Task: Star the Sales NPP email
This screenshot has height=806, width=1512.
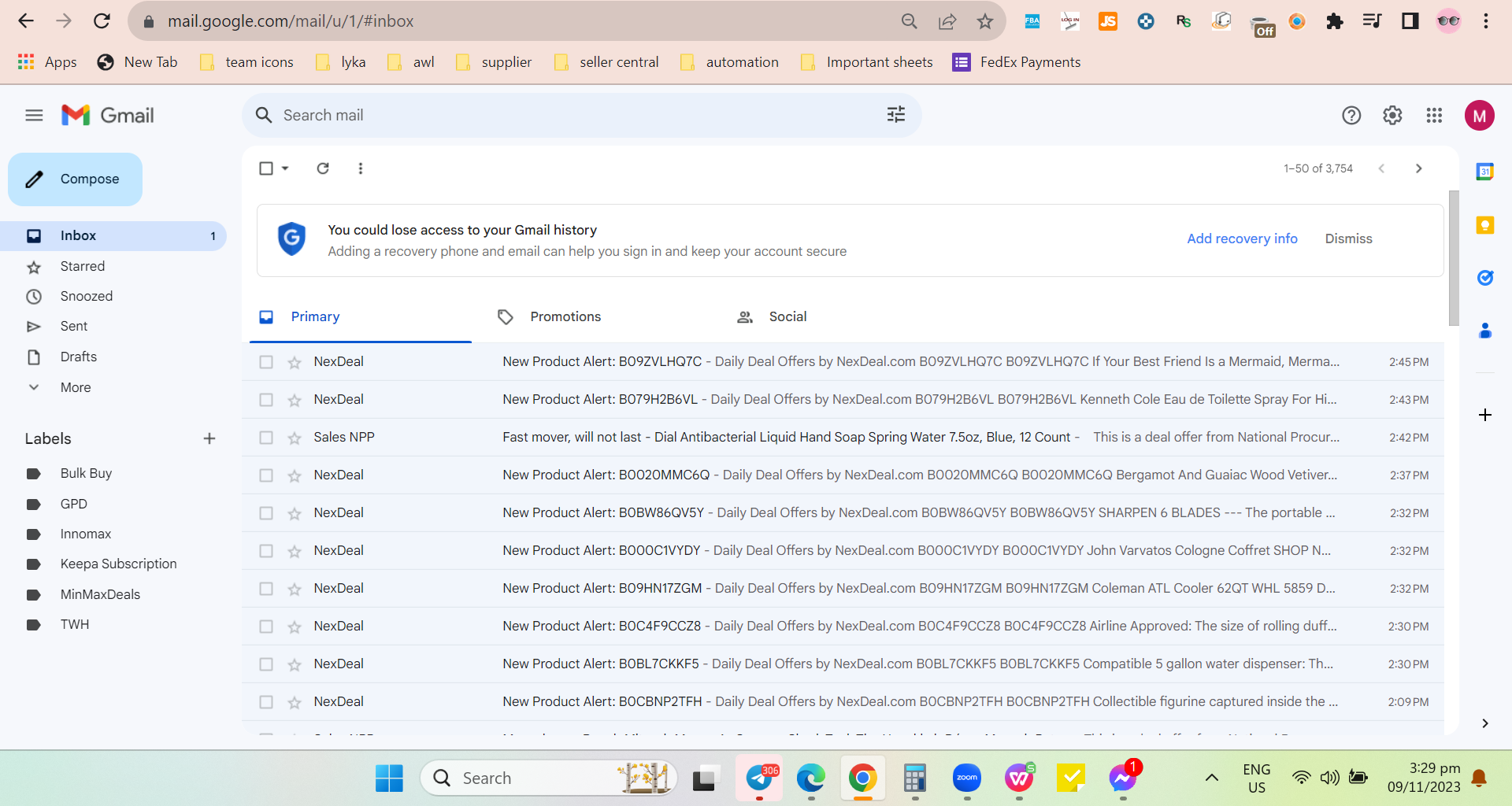Action: [295, 438]
